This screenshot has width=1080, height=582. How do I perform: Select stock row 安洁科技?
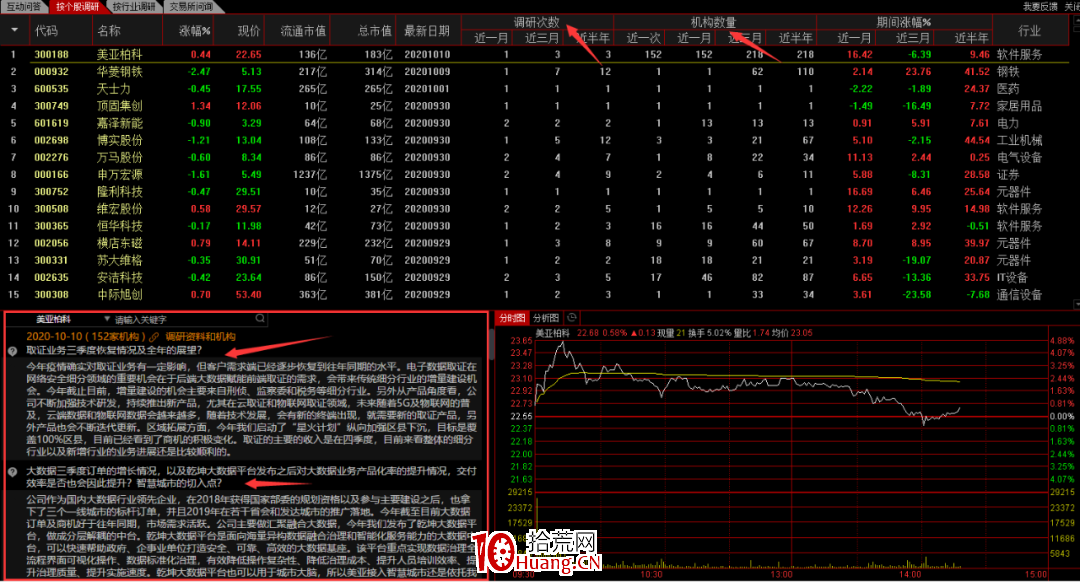tap(536, 278)
